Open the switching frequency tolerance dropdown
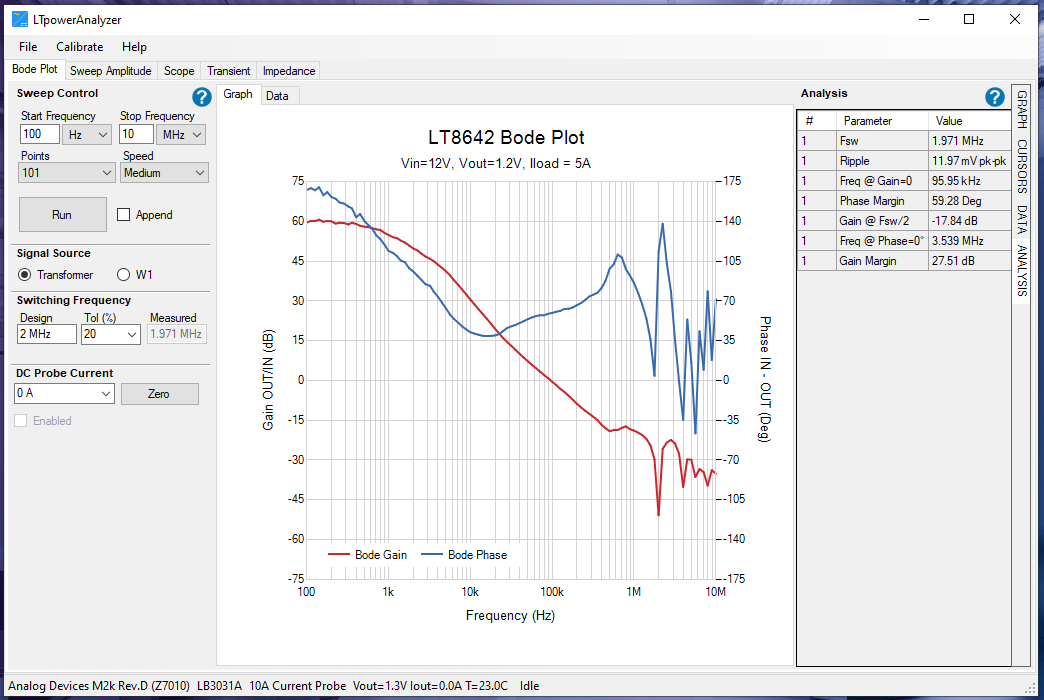 tap(110, 334)
